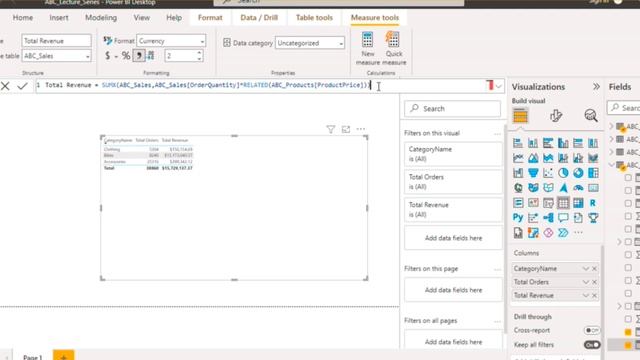
Task: Apply the percentage format
Action: coord(126,56)
